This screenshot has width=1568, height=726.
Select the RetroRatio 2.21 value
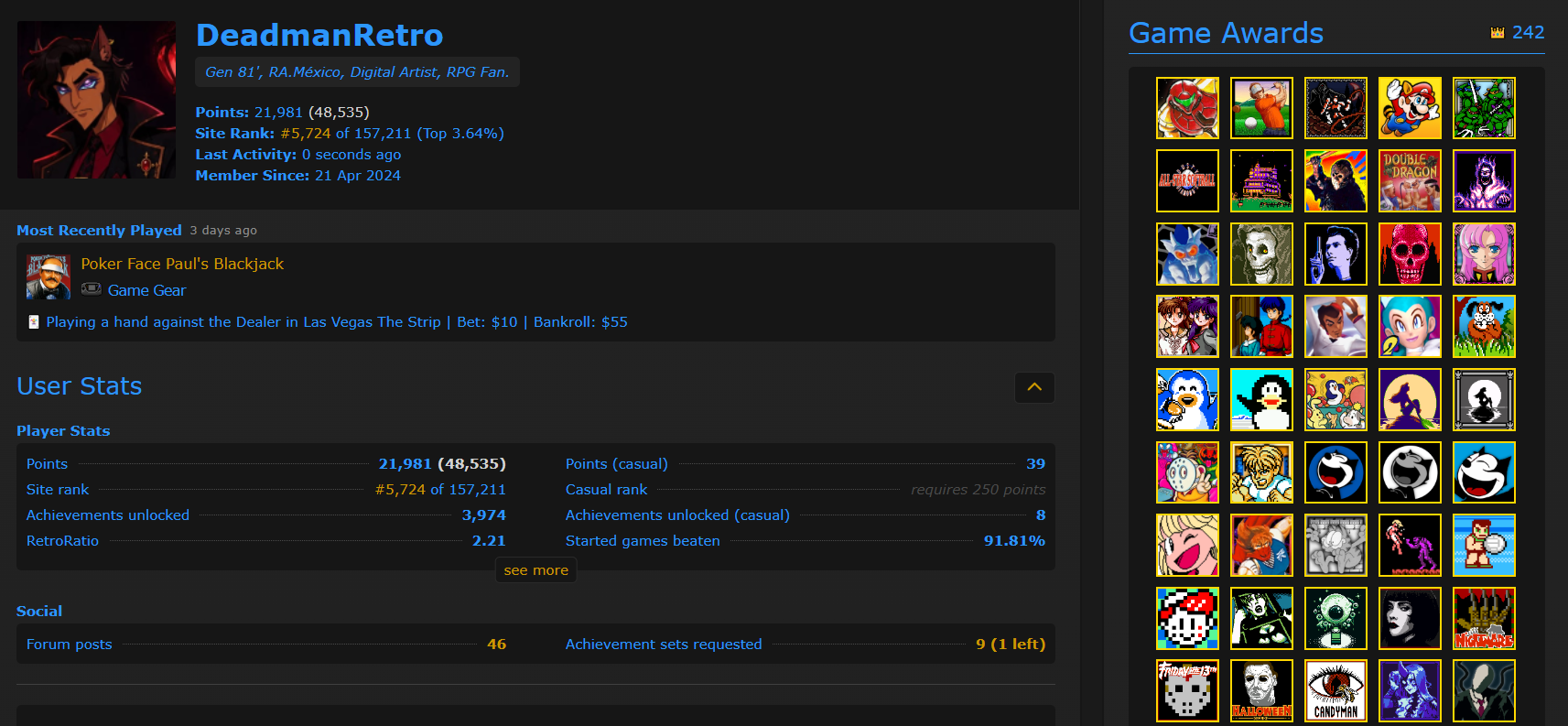[x=489, y=541]
